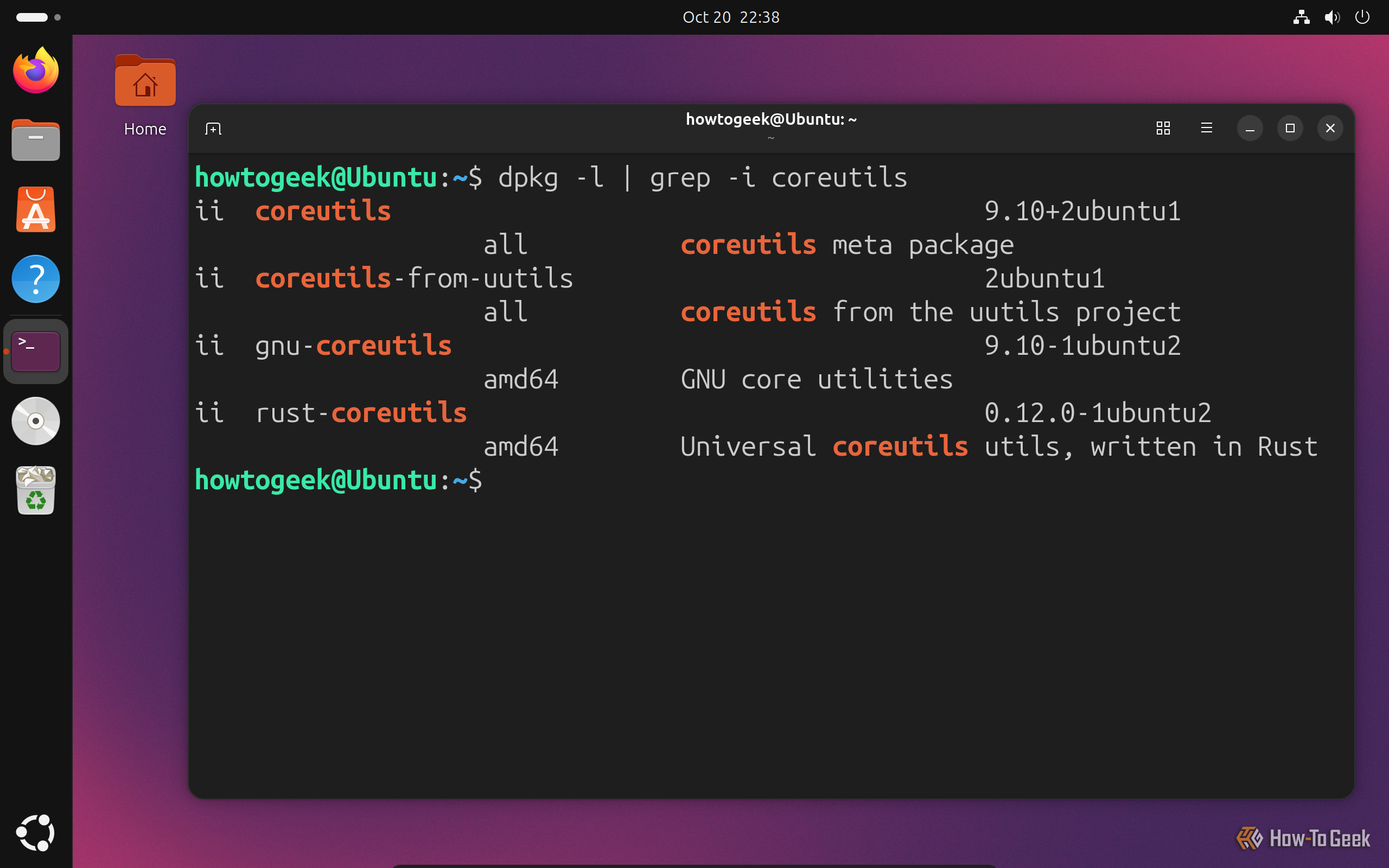Click the last empty prompt line
This screenshot has height=868, width=1389.
(339, 480)
